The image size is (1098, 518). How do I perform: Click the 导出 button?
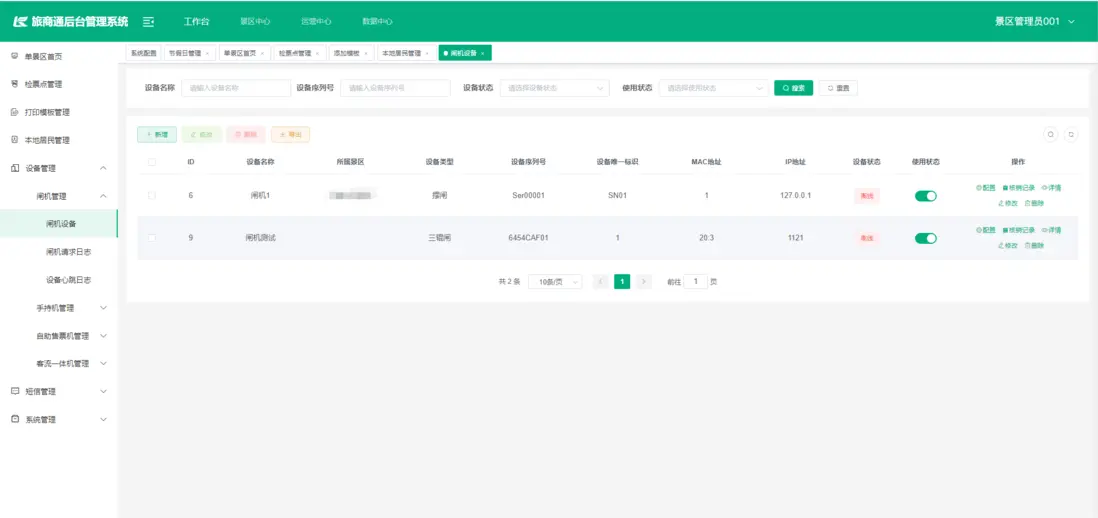click(x=291, y=134)
